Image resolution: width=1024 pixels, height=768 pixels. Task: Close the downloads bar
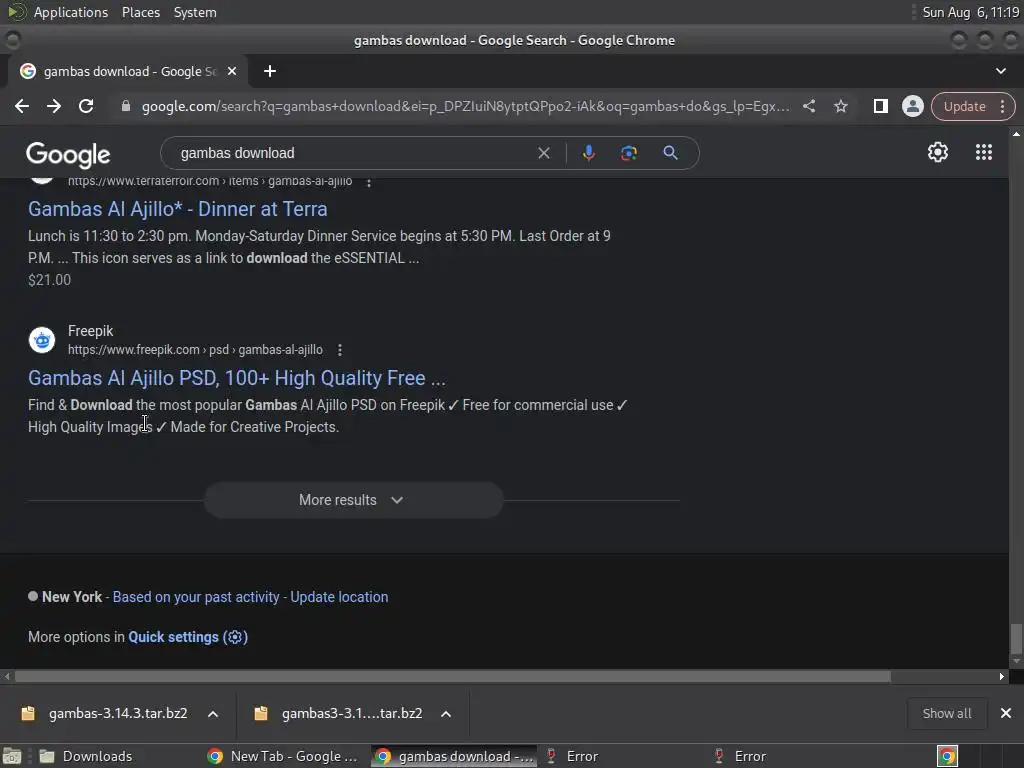coord(1006,713)
